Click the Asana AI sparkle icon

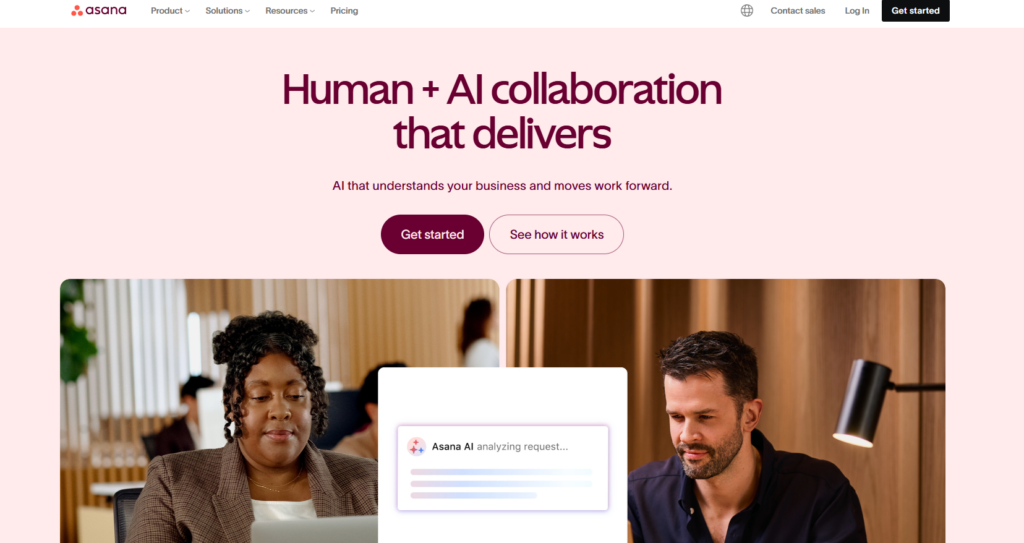(416, 446)
